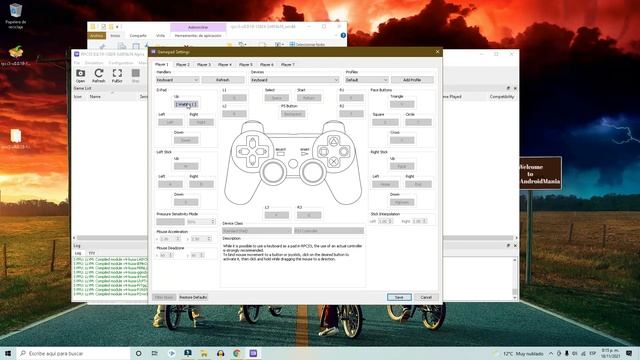Open the Handlers Keyboard dropdown
640x360 pixels.
click(x=178, y=80)
